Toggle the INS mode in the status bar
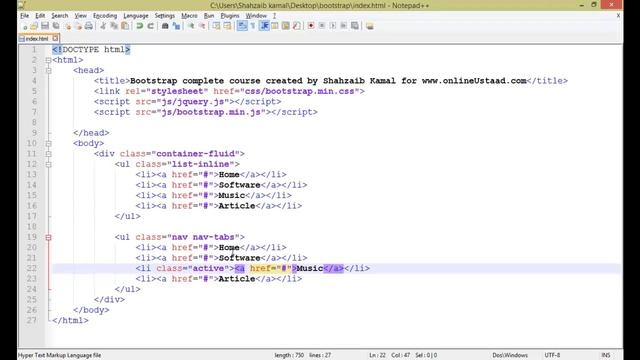 click(x=606, y=355)
